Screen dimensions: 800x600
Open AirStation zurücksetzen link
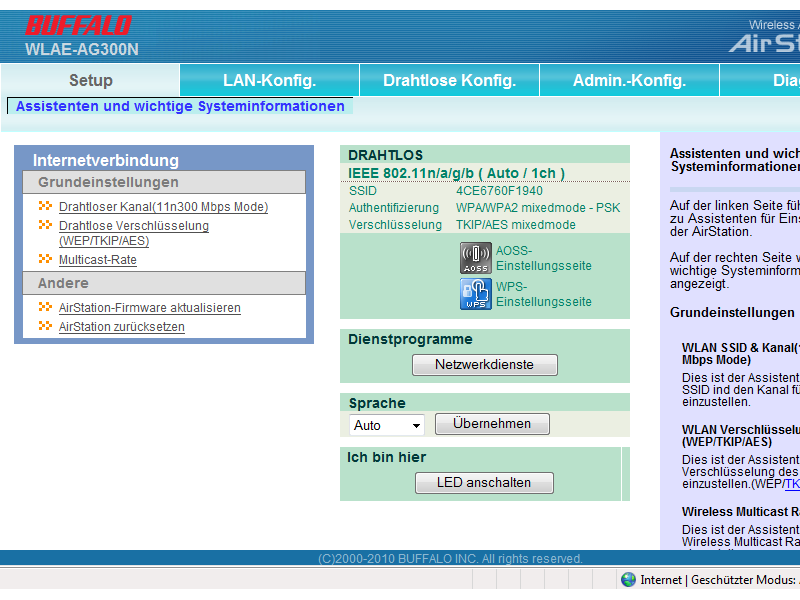tap(121, 327)
